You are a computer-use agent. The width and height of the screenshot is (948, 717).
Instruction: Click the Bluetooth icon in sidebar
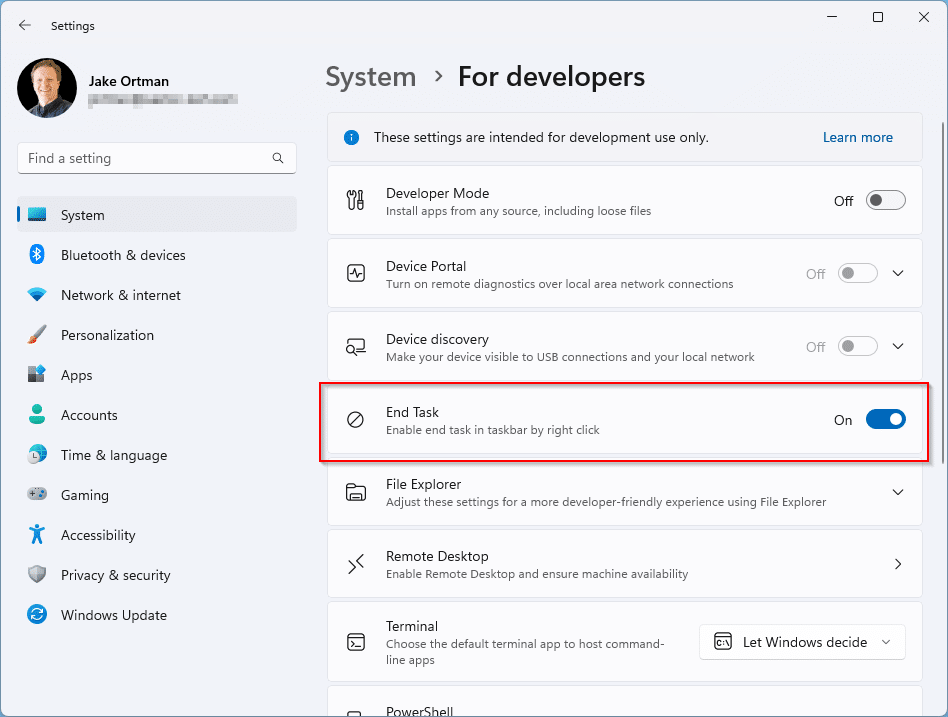coord(37,255)
